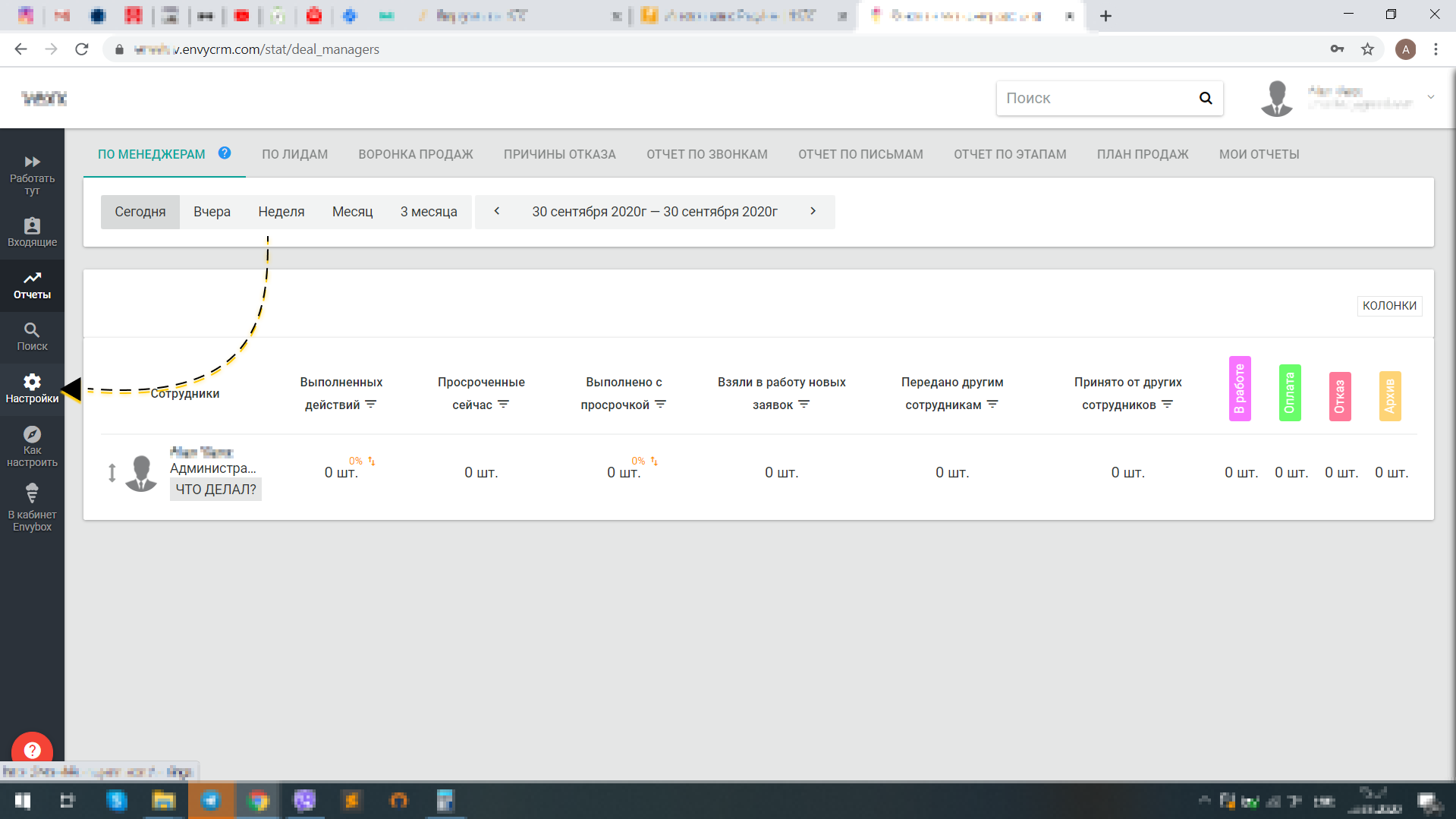Open the user profile dropdown chevron
The width and height of the screenshot is (1456, 819).
(1430, 97)
